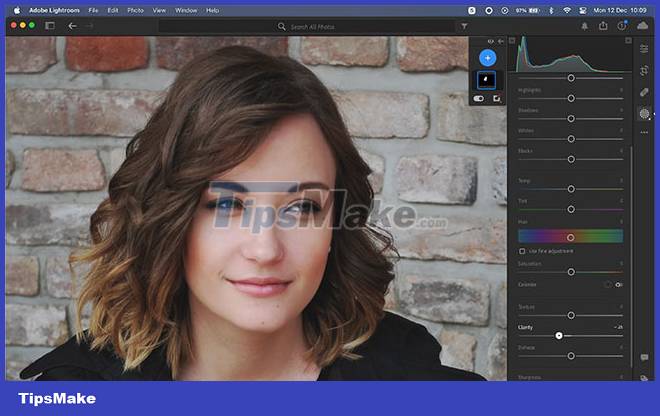Toggle the Colorize eye switch

click(x=618, y=285)
